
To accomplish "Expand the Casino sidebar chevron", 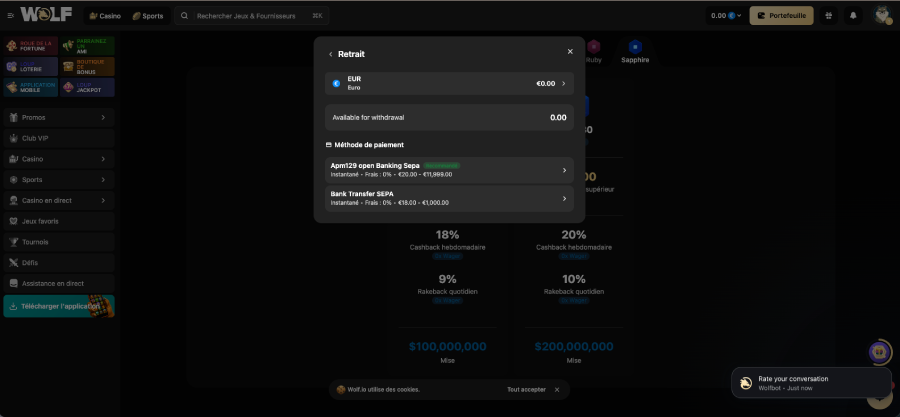I will click(x=103, y=159).
